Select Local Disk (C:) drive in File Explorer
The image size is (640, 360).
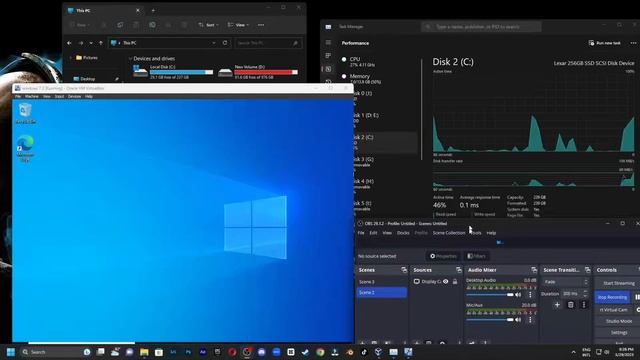173,72
